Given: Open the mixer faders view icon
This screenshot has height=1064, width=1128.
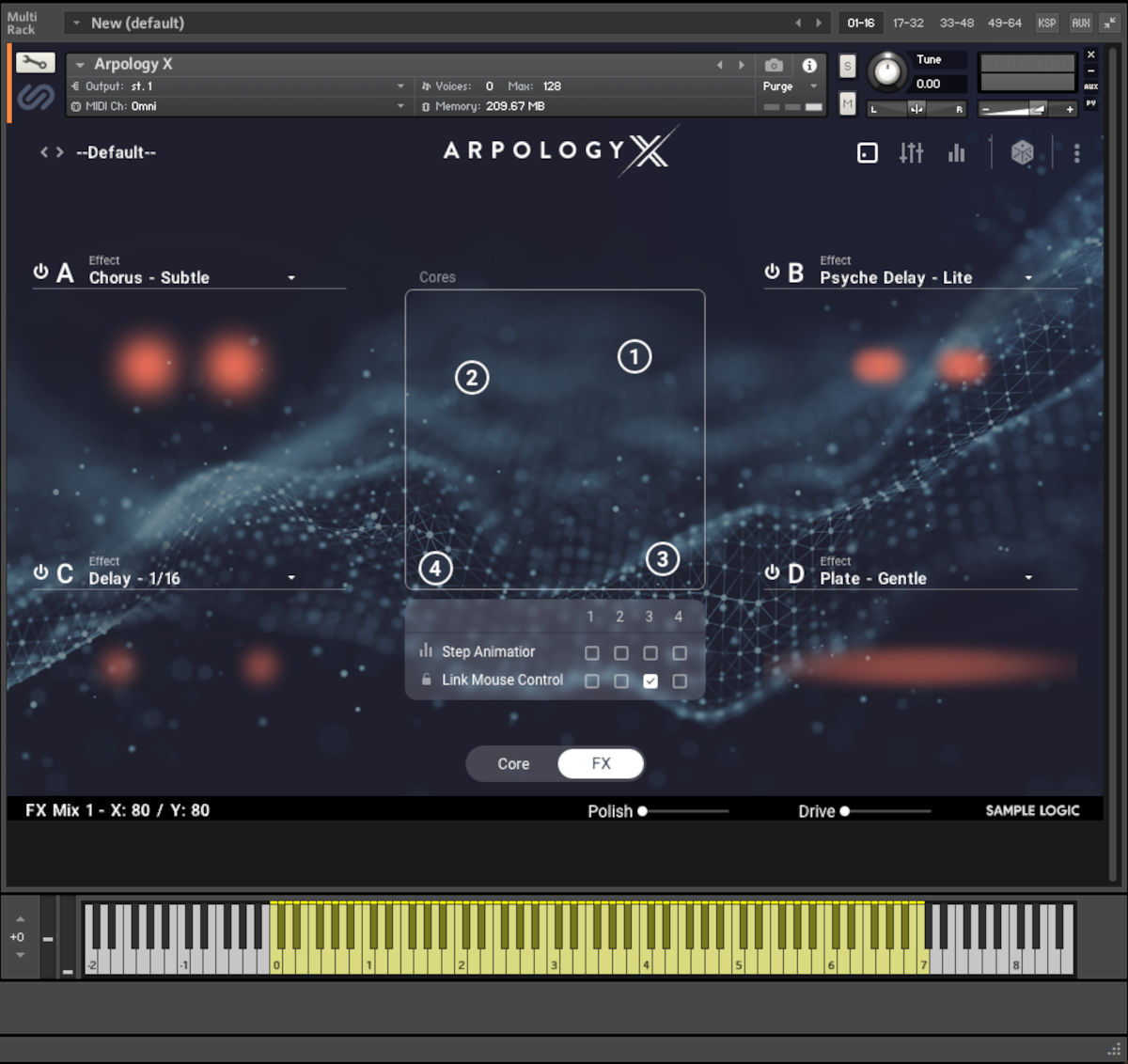Looking at the screenshot, I should (x=911, y=152).
